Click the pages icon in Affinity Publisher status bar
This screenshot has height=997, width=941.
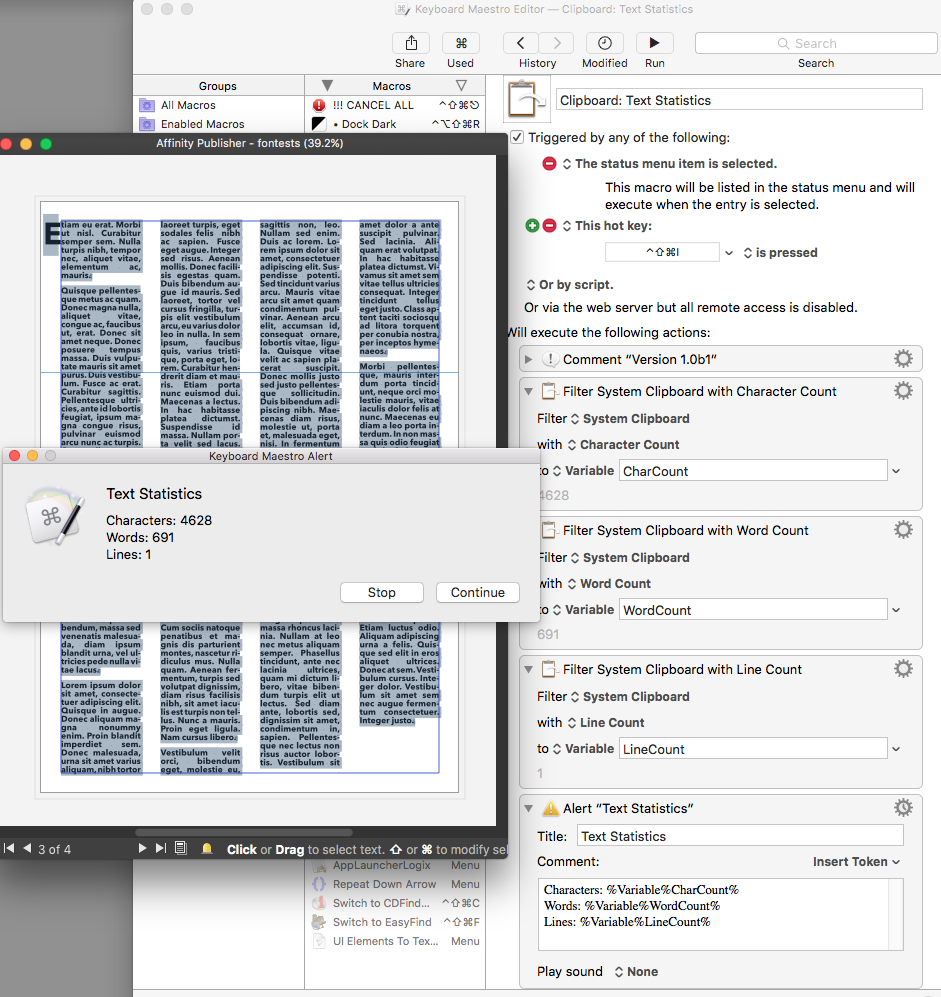pos(181,848)
